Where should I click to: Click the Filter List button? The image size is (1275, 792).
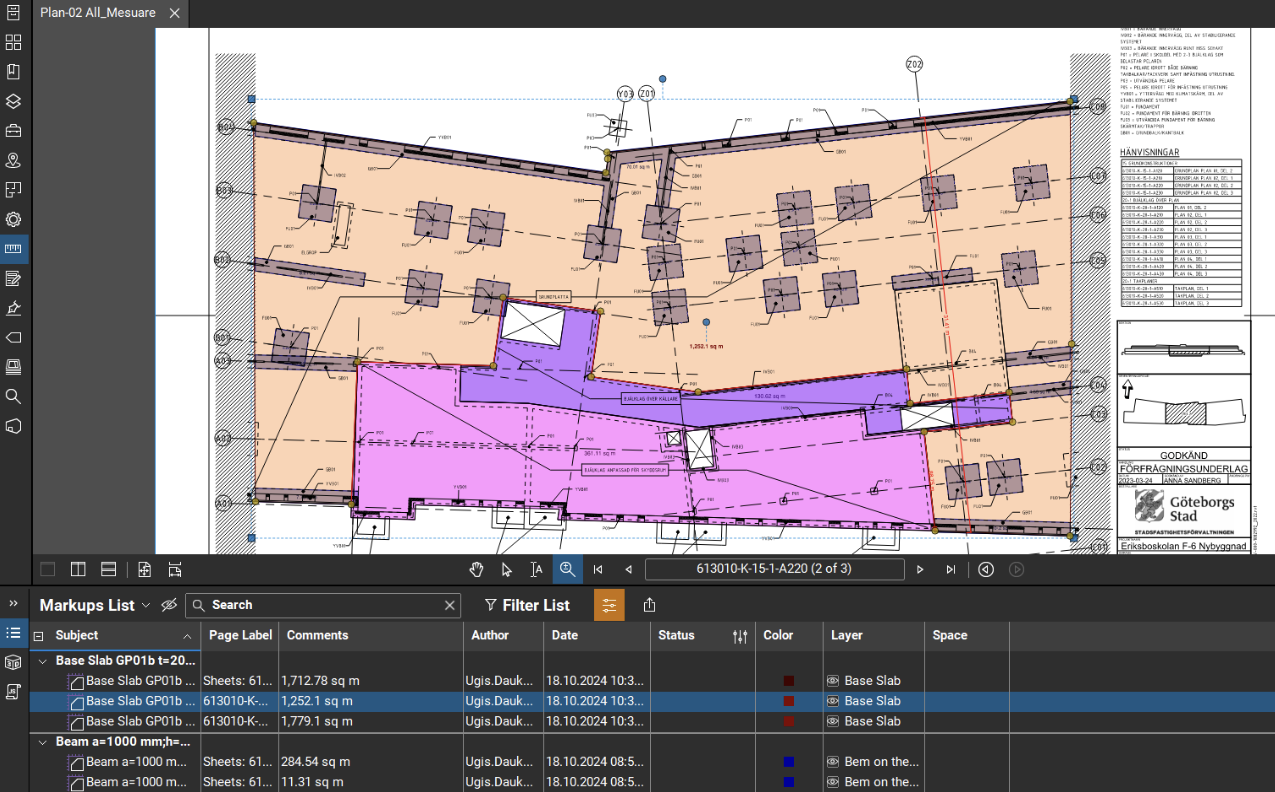pos(527,605)
